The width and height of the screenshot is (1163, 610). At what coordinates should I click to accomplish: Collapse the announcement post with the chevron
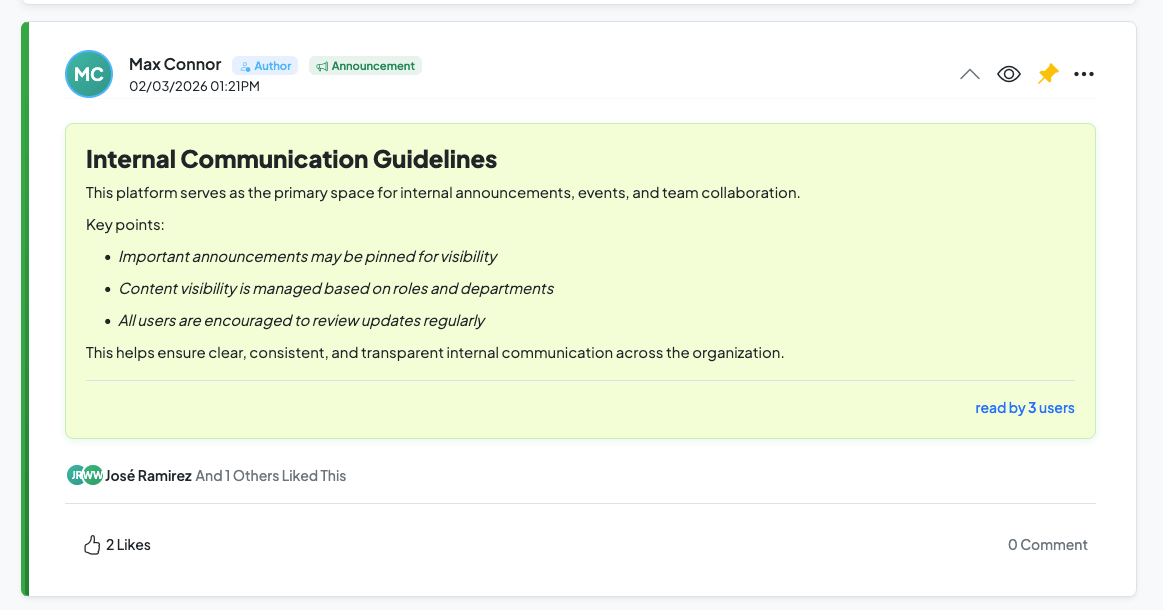point(969,73)
